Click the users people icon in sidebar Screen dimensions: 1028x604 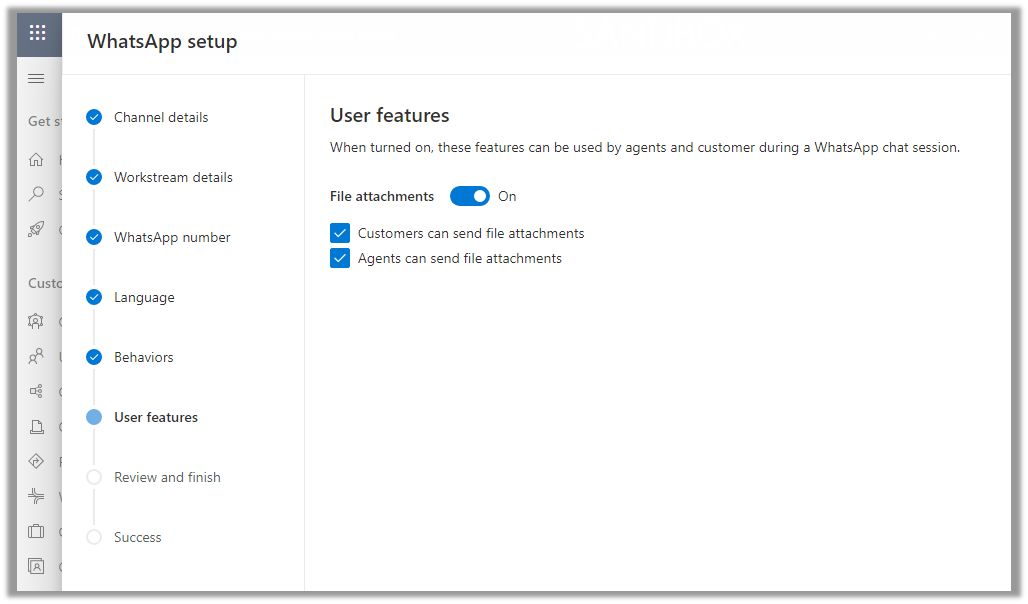pos(36,356)
